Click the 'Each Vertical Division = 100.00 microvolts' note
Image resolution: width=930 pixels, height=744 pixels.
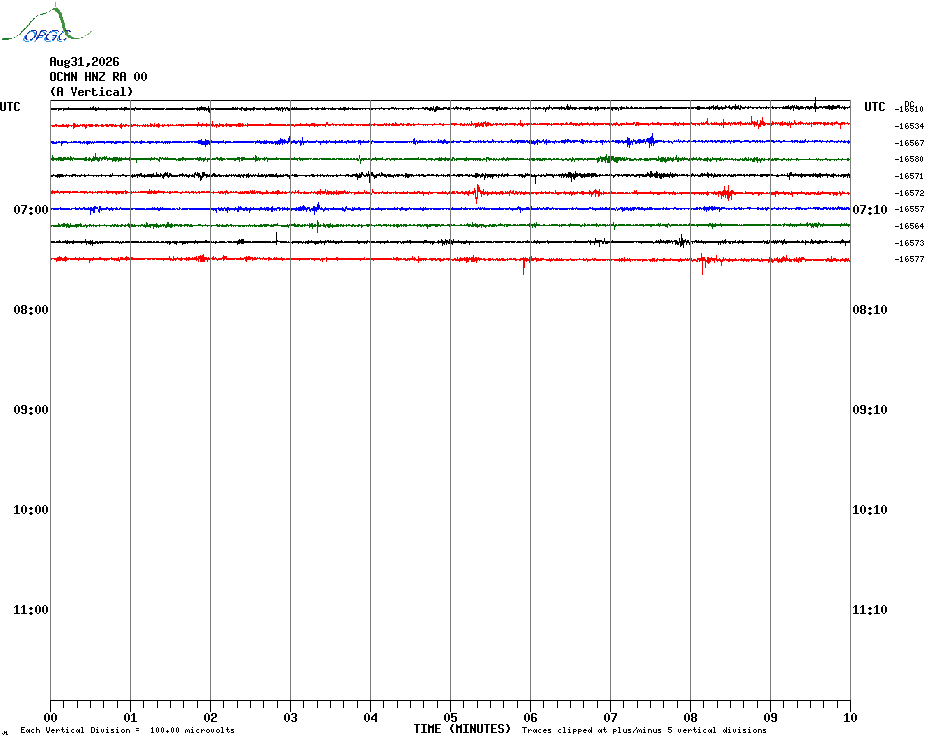click(x=128, y=730)
